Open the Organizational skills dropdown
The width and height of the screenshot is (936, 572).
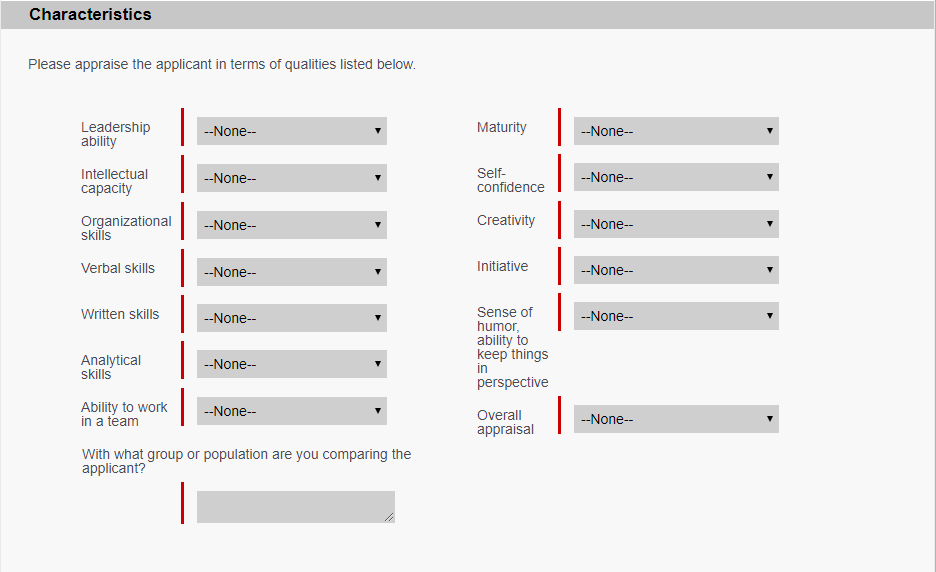pyautogui.click(x=291, y=225)
